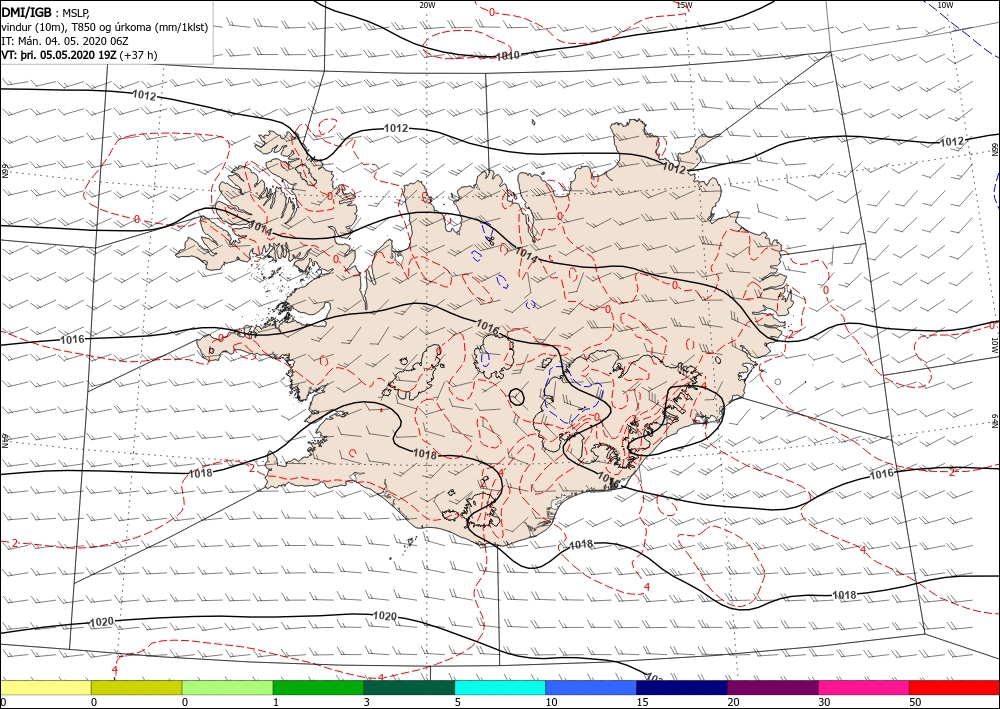Click the navy 15 mm legend swatch

click(x=682, y=687)
